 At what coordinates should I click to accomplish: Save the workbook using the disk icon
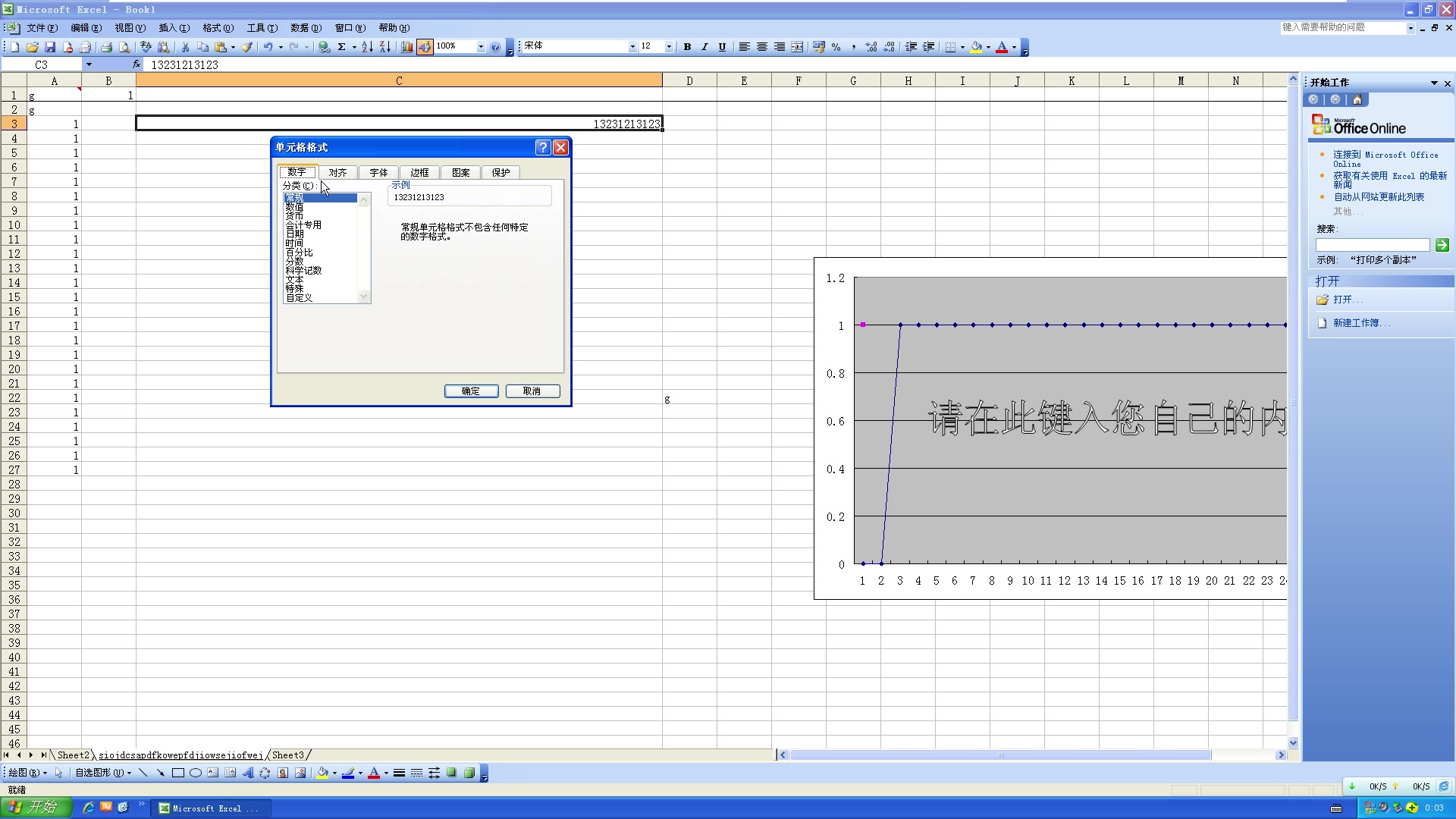50,47
